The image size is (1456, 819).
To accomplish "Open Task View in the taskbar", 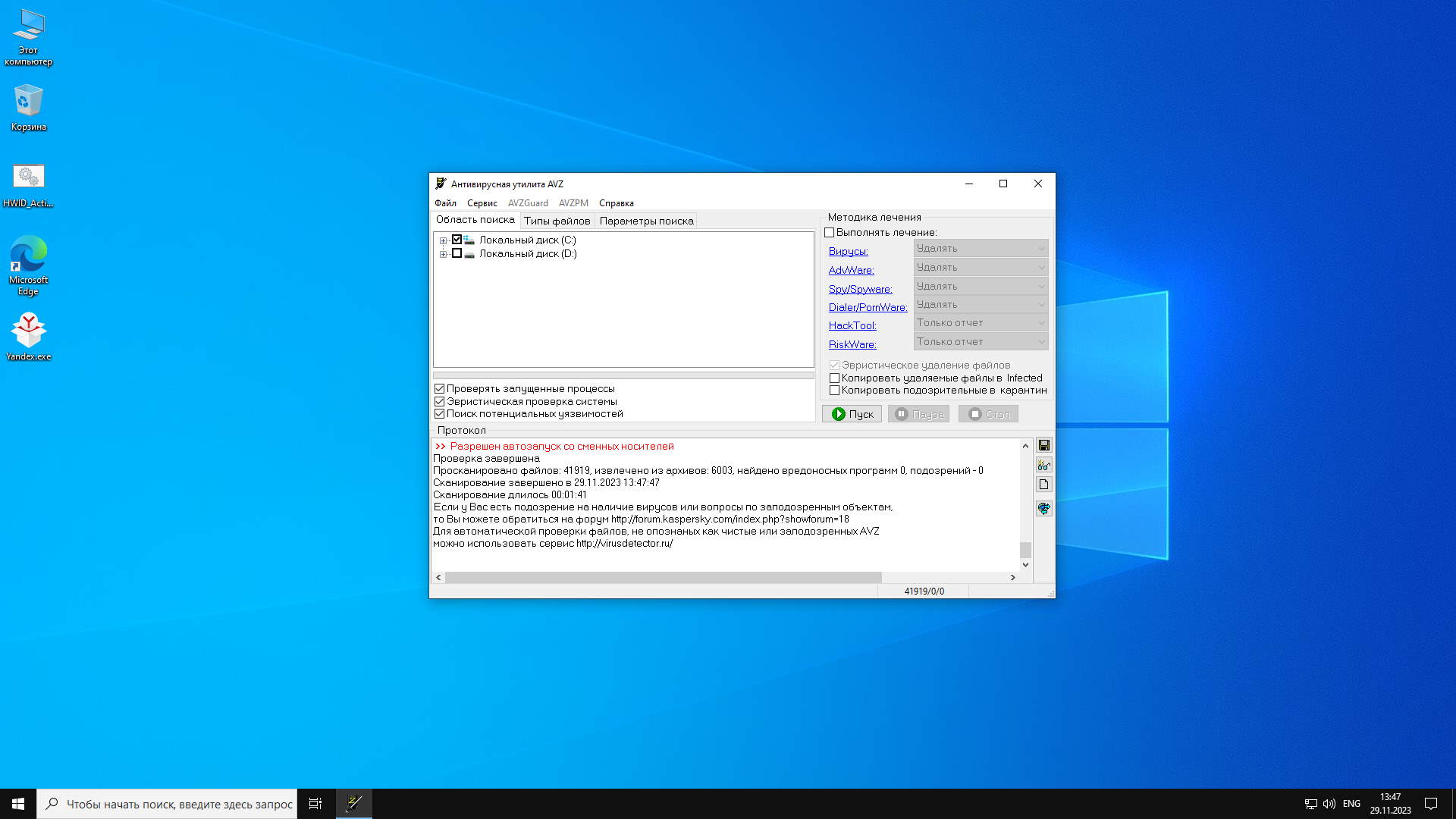I will (x=315, y=803).
